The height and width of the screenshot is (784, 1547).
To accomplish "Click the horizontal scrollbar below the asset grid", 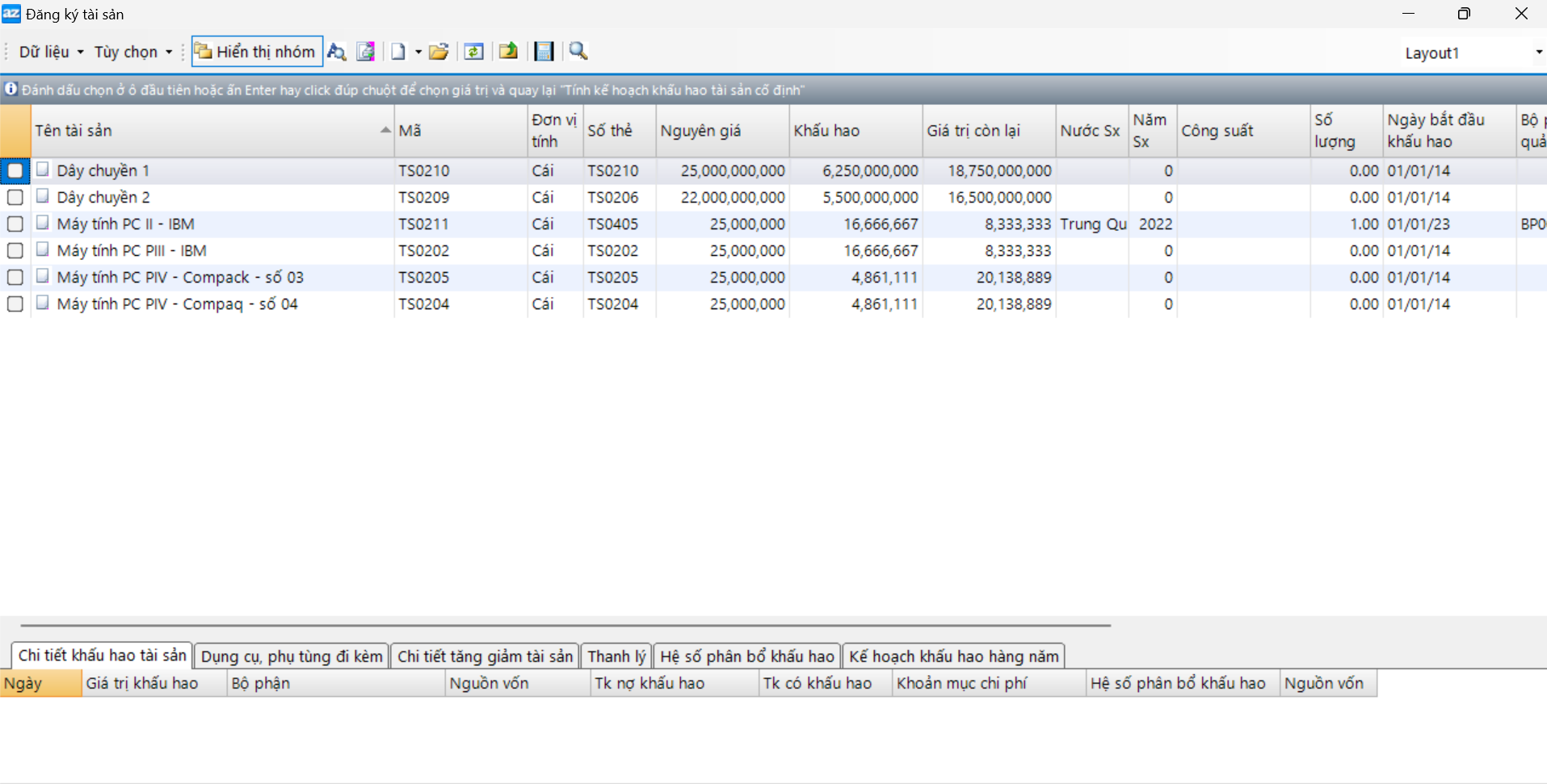I will pyautogui.click(x=565, y=625).
